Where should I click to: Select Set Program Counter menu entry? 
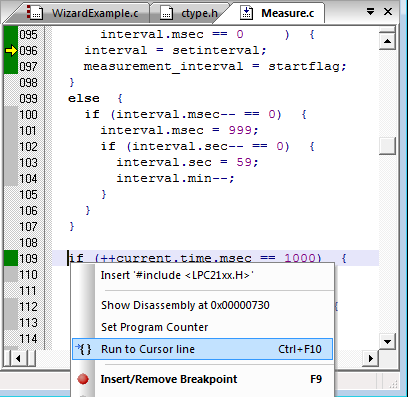point(203,327)
